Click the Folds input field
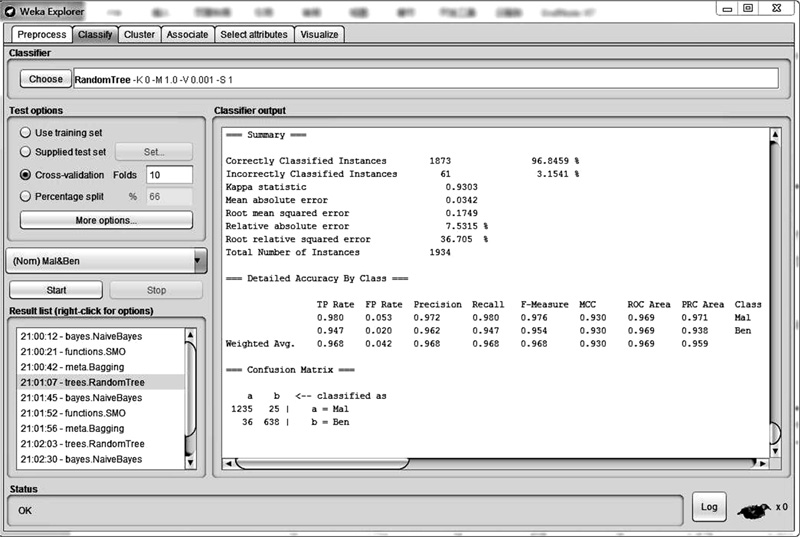This screenshot has height=537, width=800. pos(168,175)
